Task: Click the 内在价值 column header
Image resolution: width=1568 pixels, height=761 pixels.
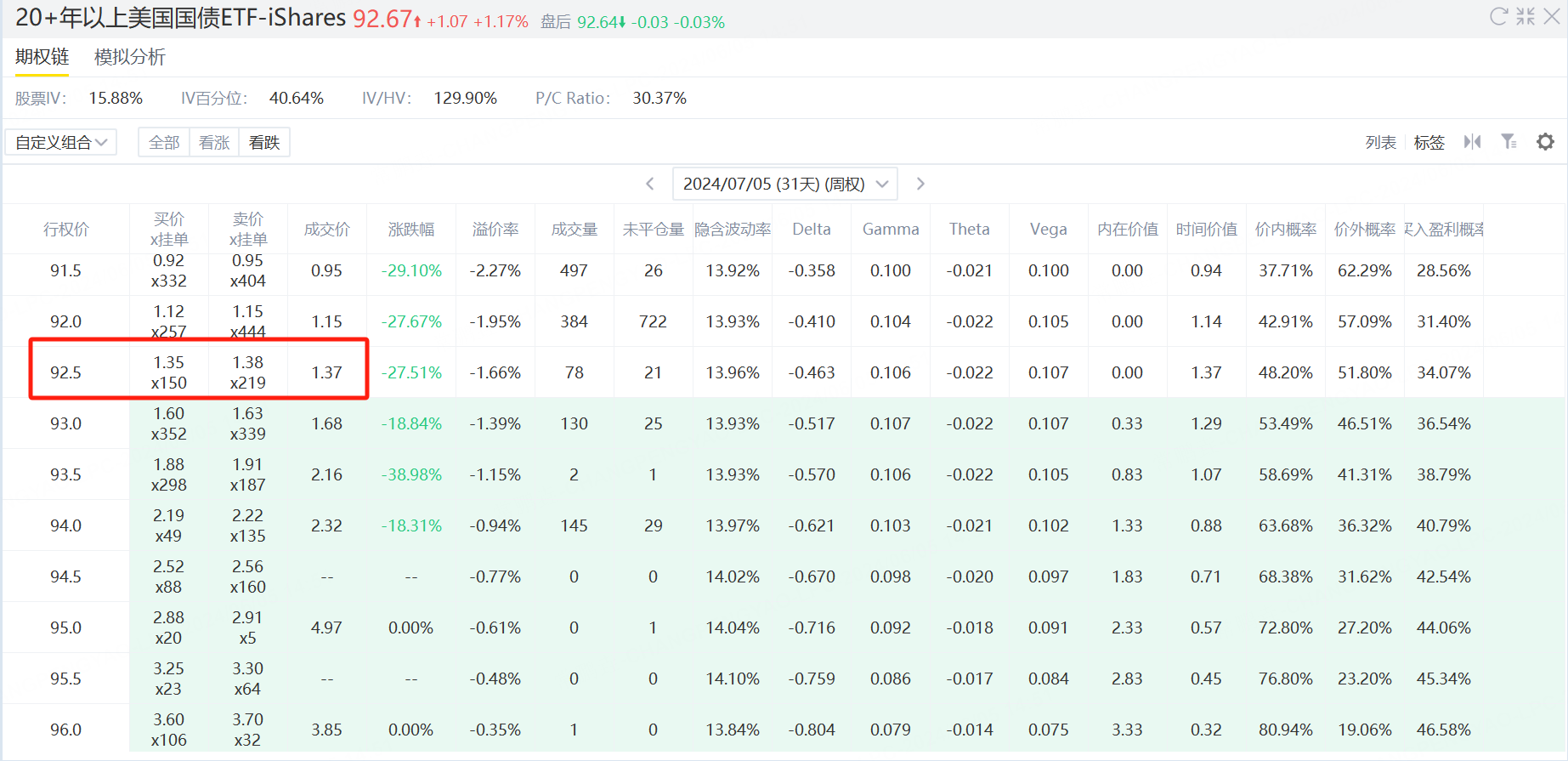Action: click(x=1128, y=229)
